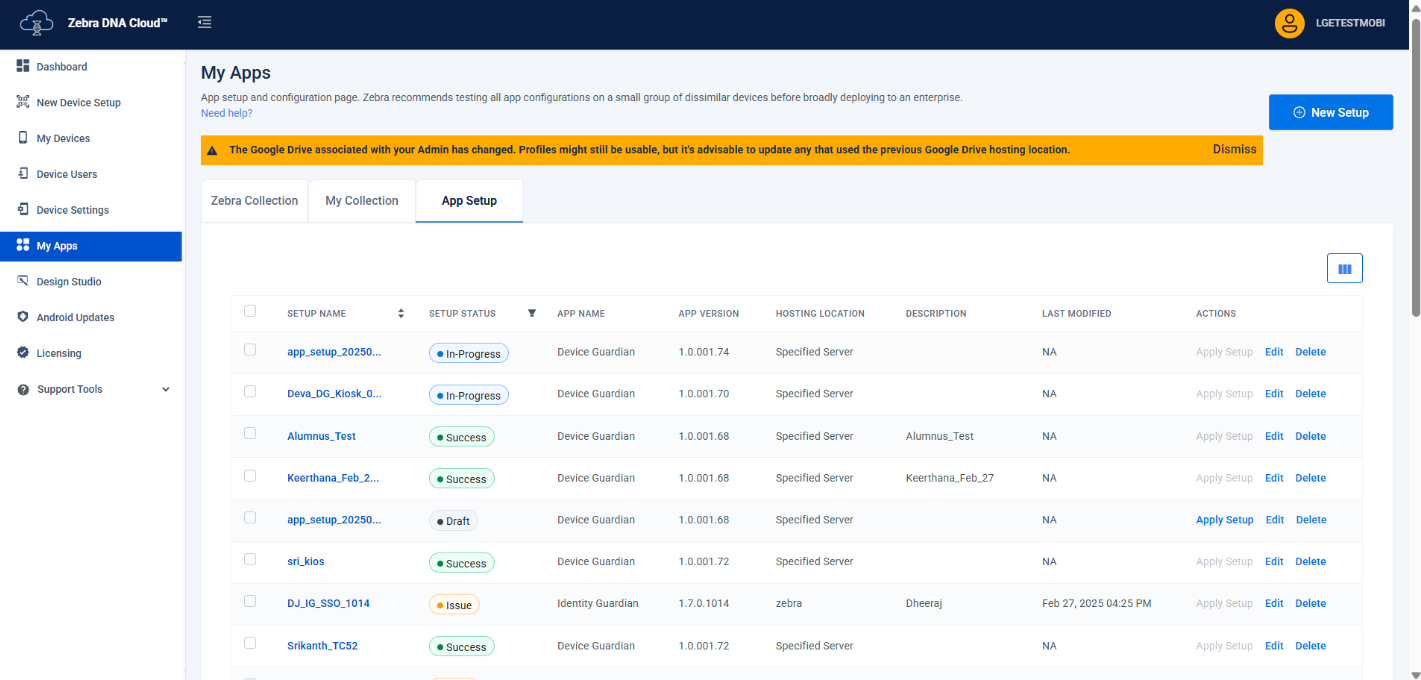Toggle the select-all checkbox in table header
Screen dimensions: 1421x680
point(250,312)
